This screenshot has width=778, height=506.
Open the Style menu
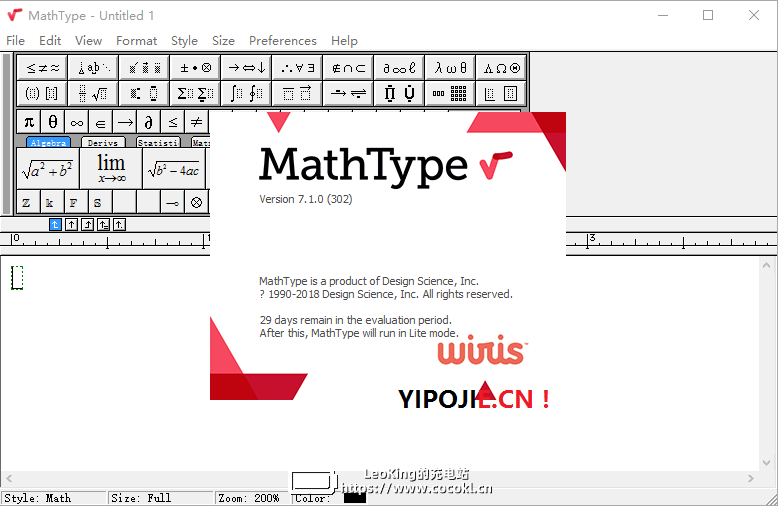click(x=184, y=41)
